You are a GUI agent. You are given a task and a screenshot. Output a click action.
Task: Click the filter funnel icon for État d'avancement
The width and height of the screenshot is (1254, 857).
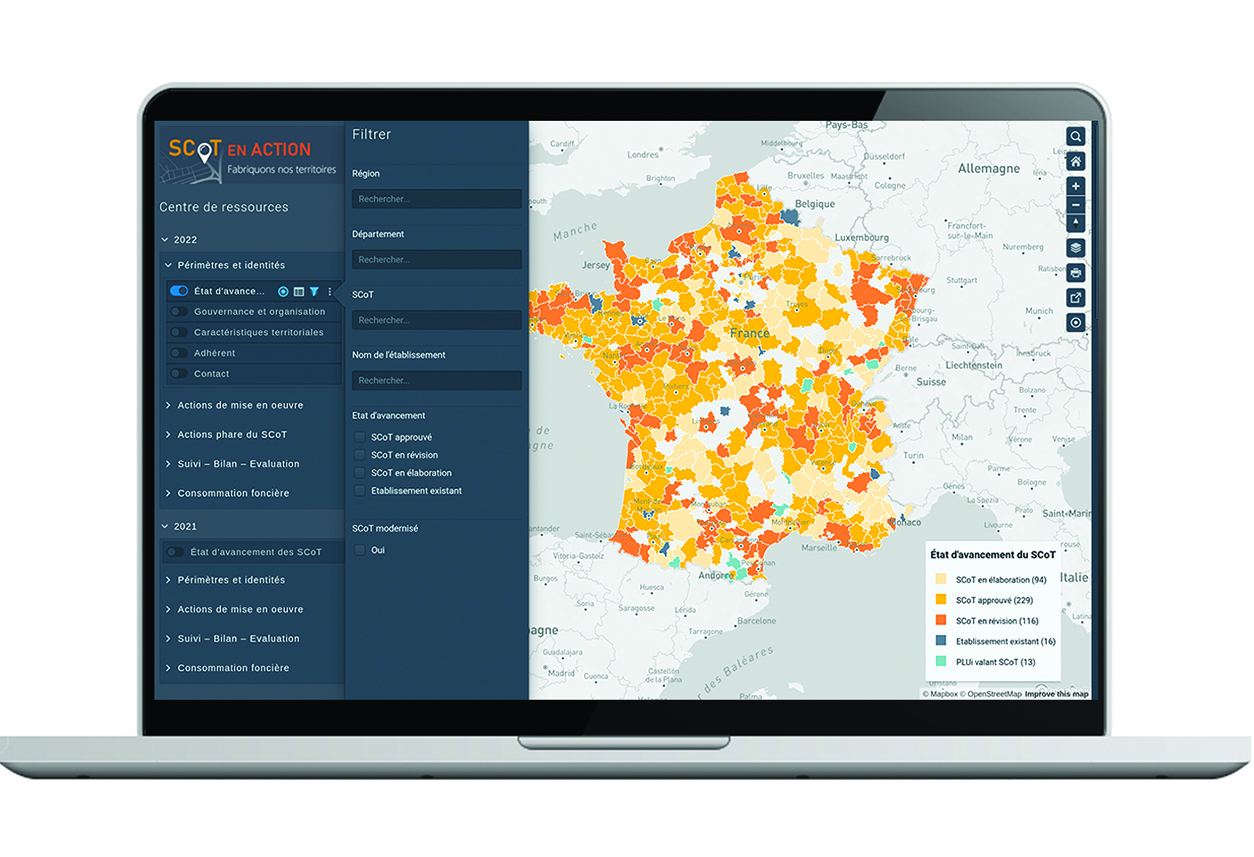(314, 292)
